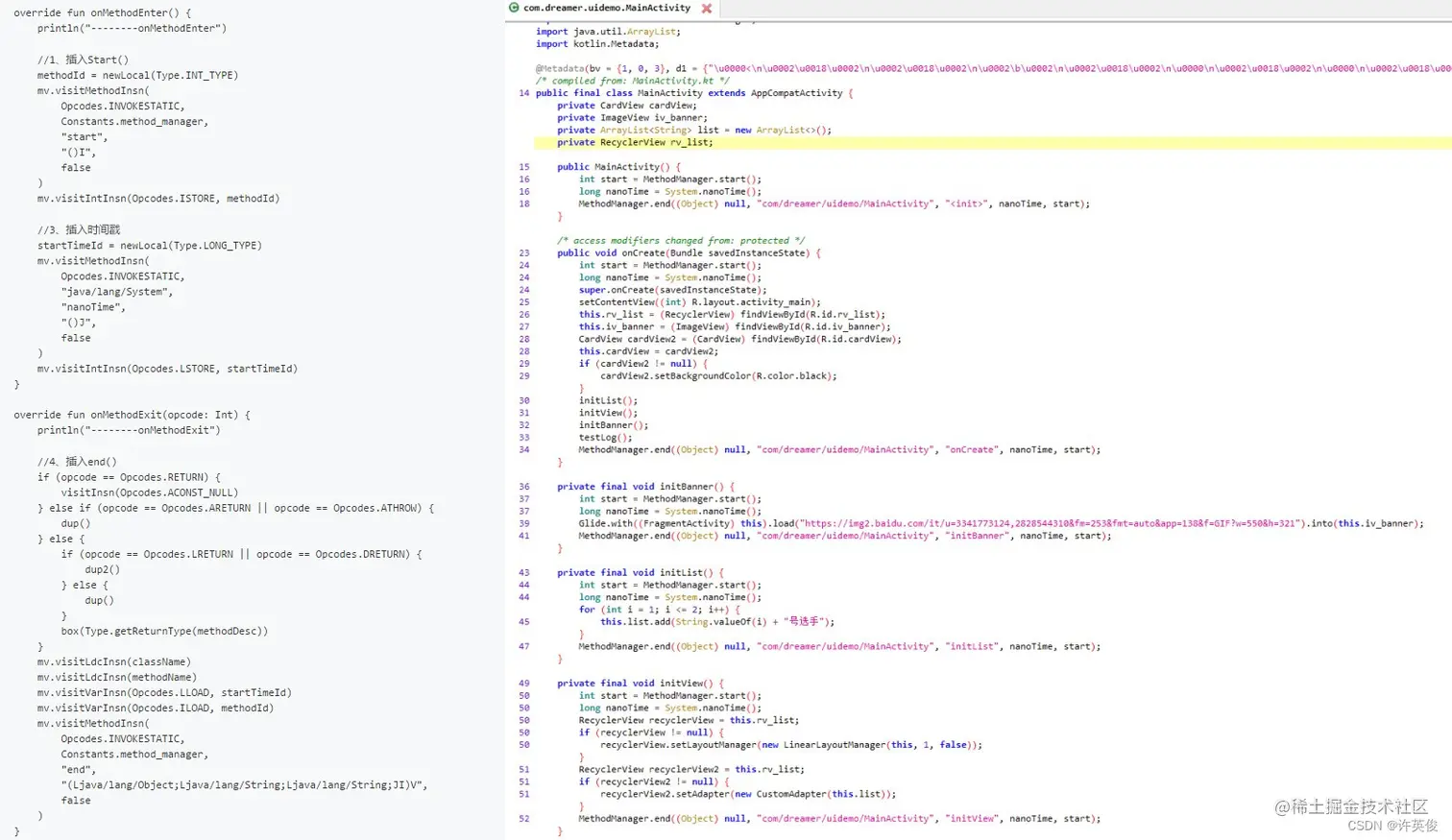1452x840 pixels.
Task: Click line number 39 in the gutter
Action: click(523, 523)
